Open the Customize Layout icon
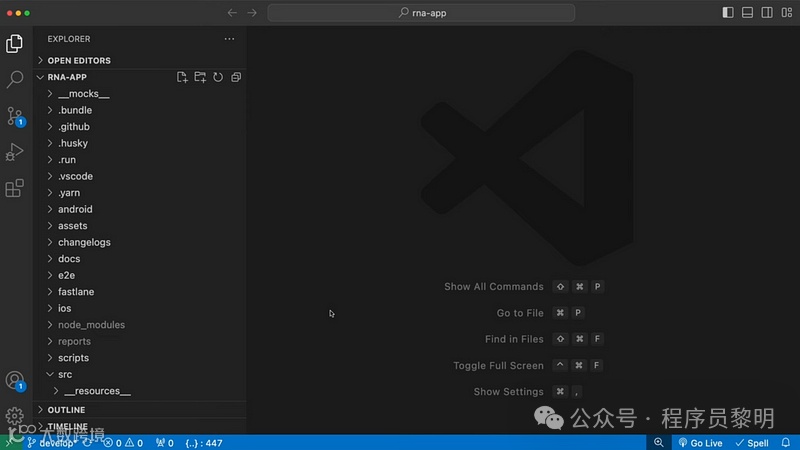Image resolution: width=800 pixels, height=450 pixels. click(x=787, y=13)
